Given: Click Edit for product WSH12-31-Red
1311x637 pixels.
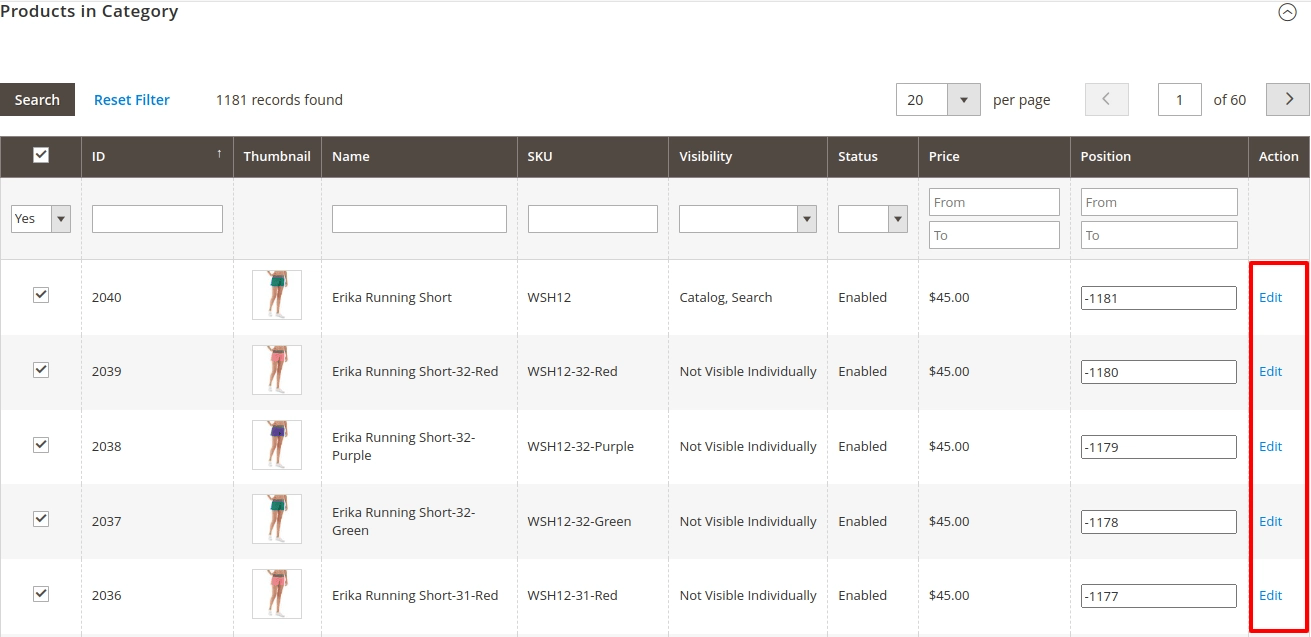Looking at the screenshot, I should tap(1270, 595).
